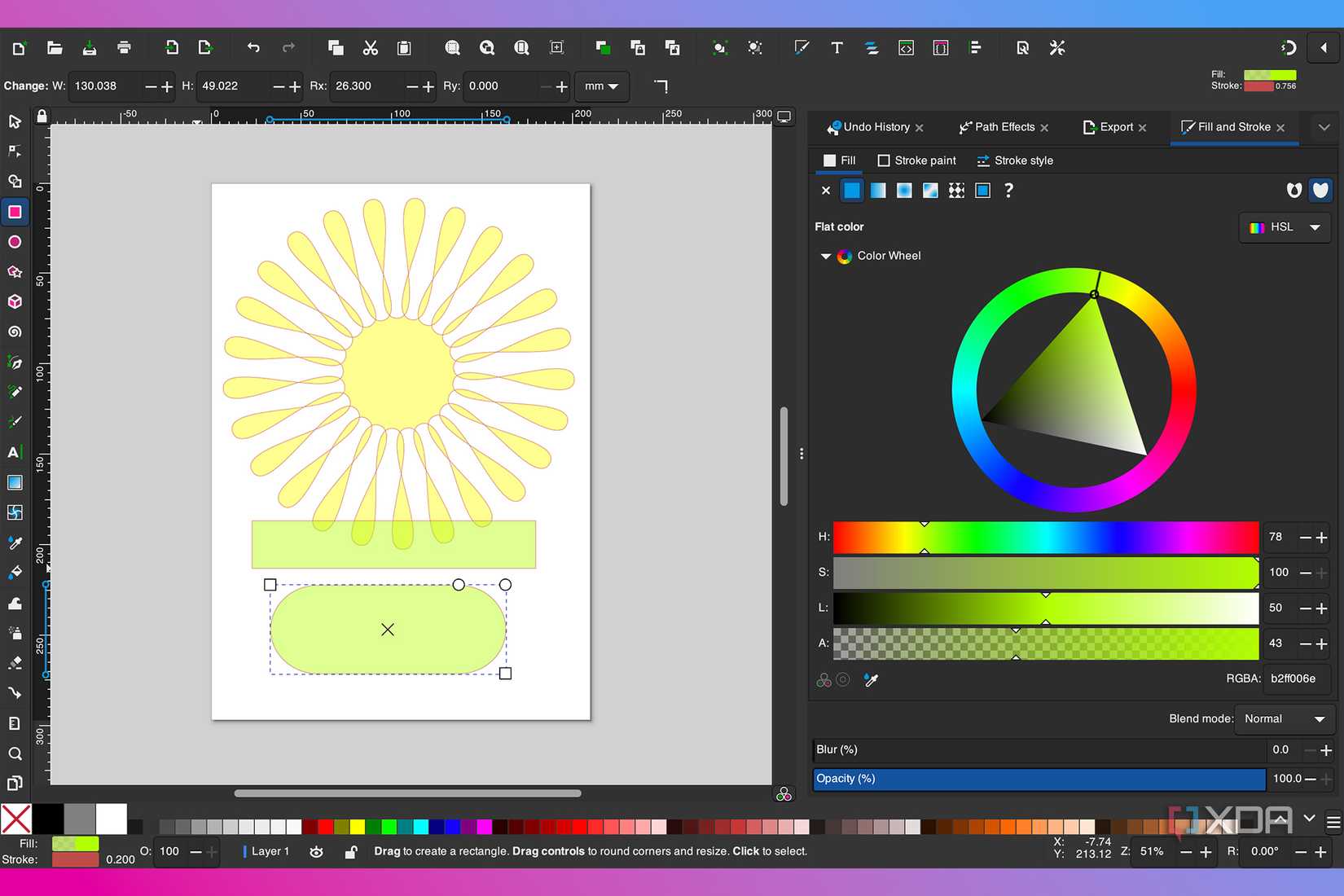Select the Bezier pen tool
The image size is (1344, 896).
tap(15, 363)
